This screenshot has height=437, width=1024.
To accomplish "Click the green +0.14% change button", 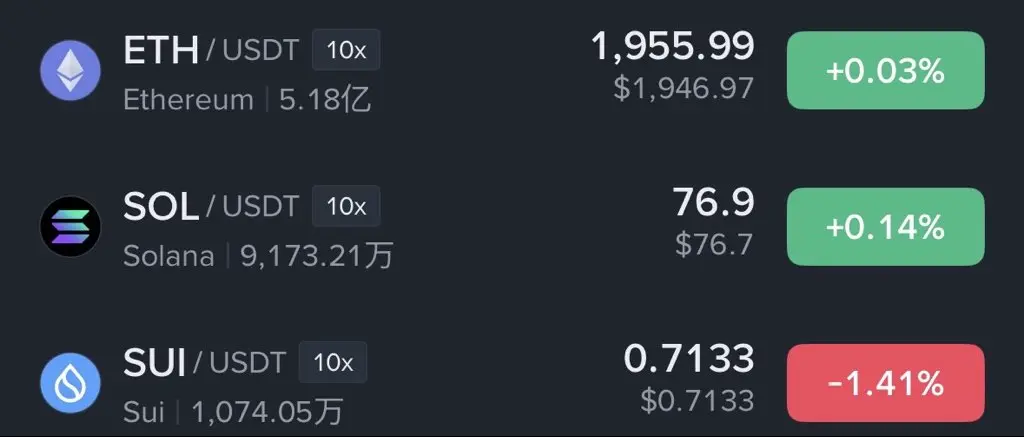I will click(886, 227).
